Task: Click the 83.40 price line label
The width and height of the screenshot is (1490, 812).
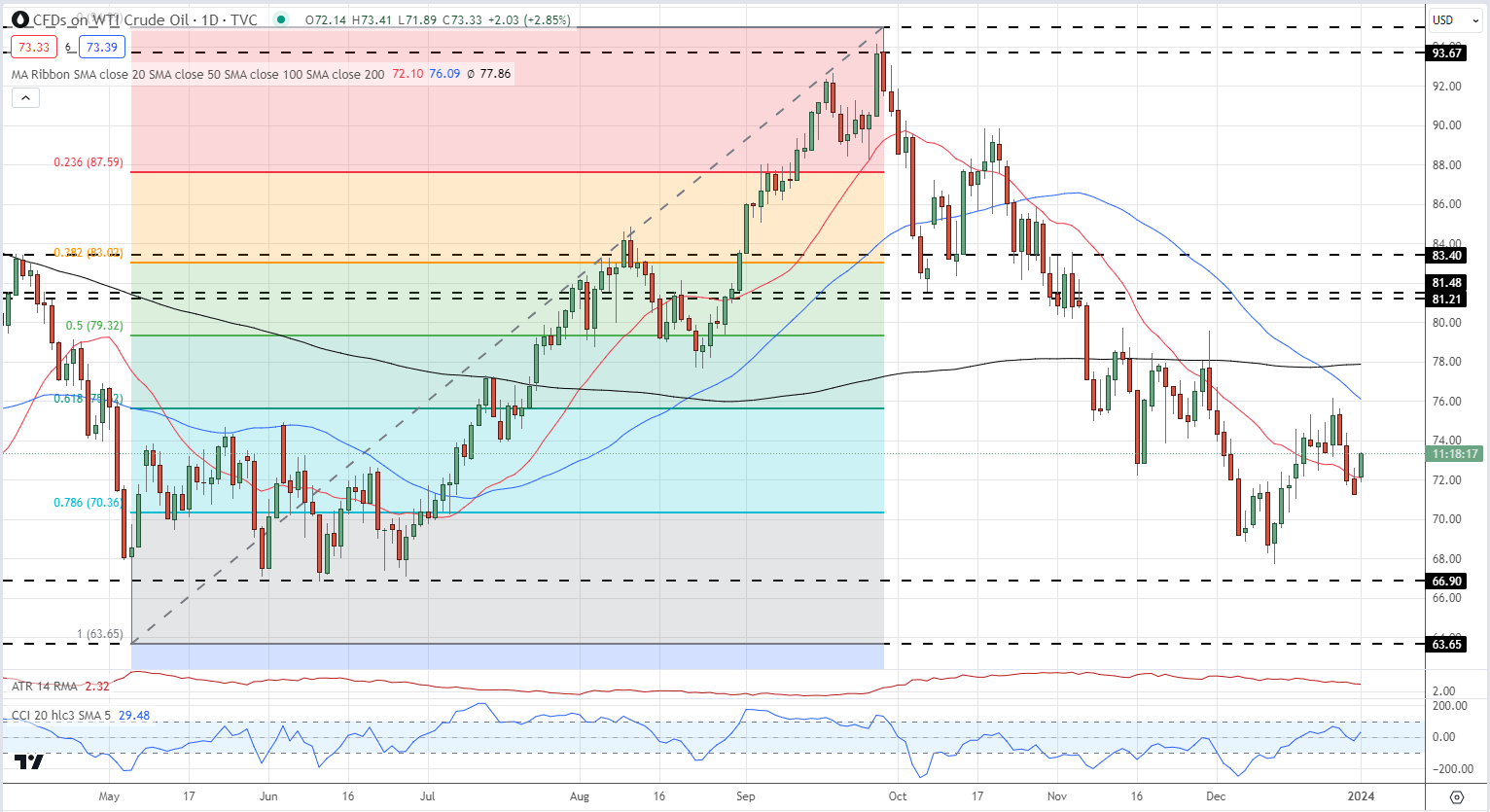Action: (1447, 256)
